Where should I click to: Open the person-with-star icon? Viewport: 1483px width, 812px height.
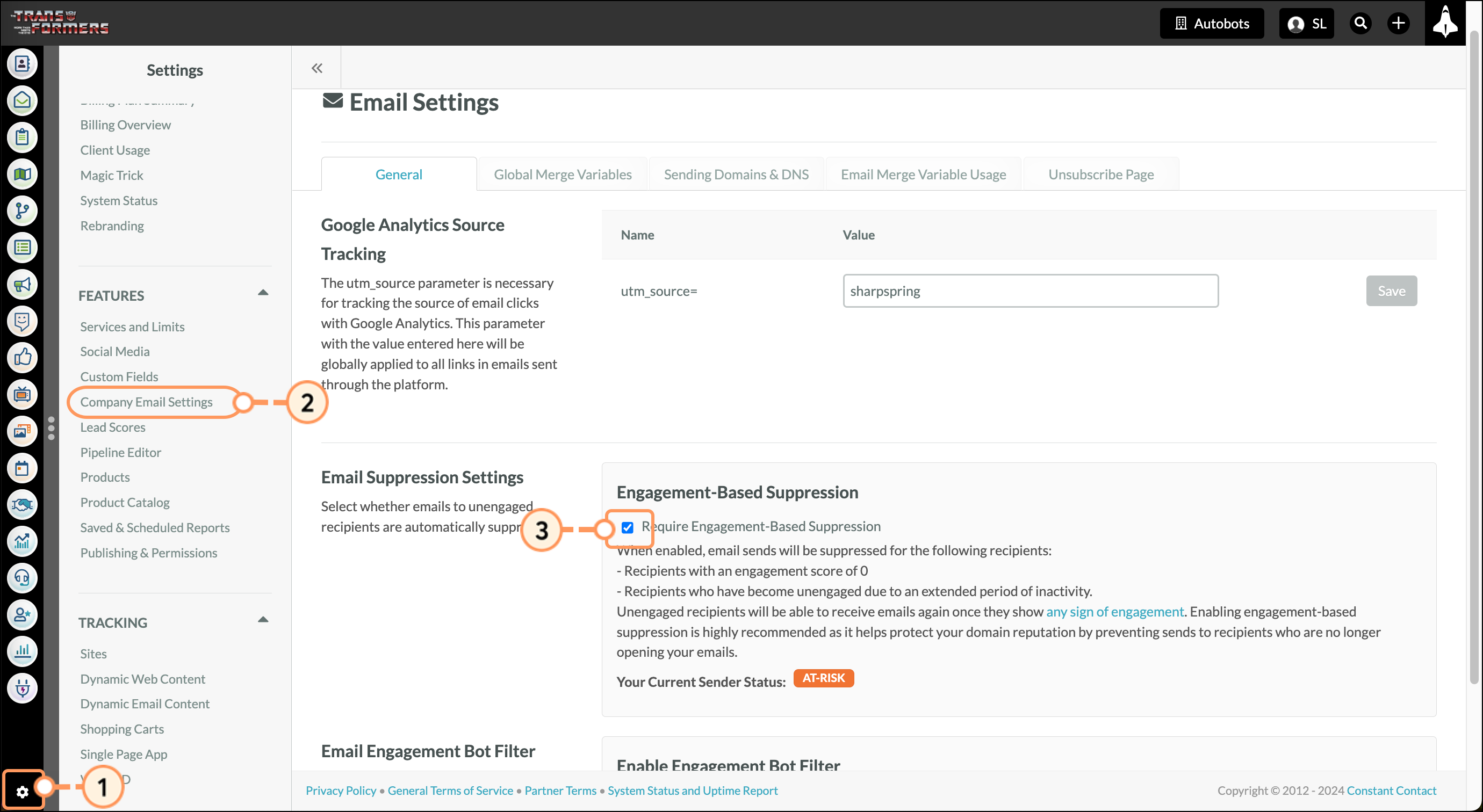22,614
